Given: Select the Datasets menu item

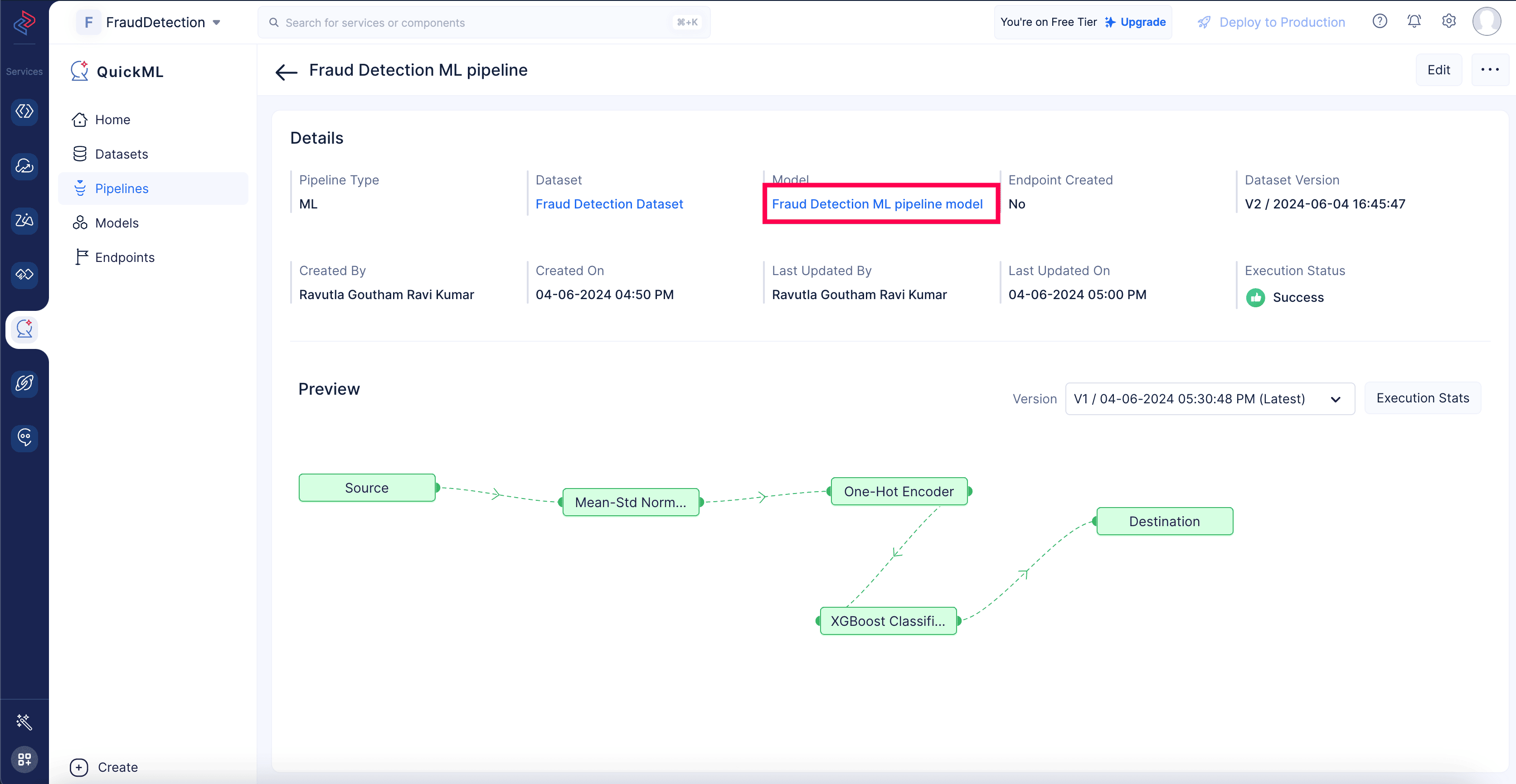Looking at the screenshot, I should pos(121,153).
